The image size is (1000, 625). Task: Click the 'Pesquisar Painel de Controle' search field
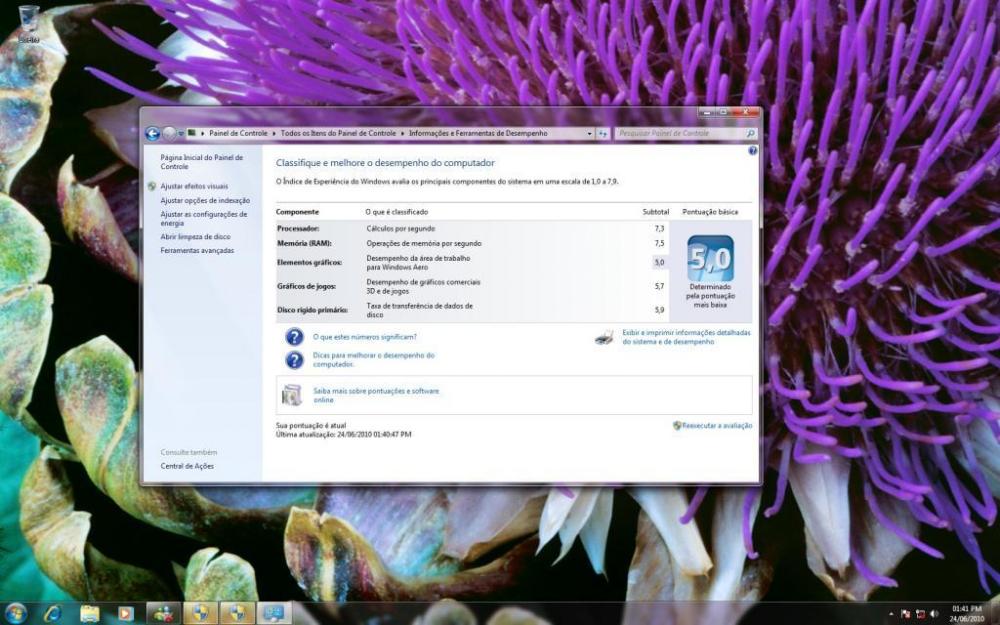680,133
